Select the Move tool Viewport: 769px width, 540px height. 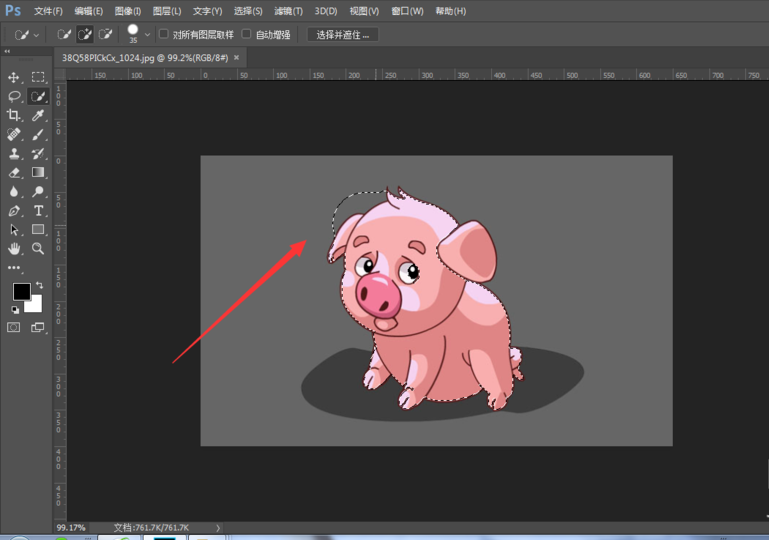click(x=14, y=77)
